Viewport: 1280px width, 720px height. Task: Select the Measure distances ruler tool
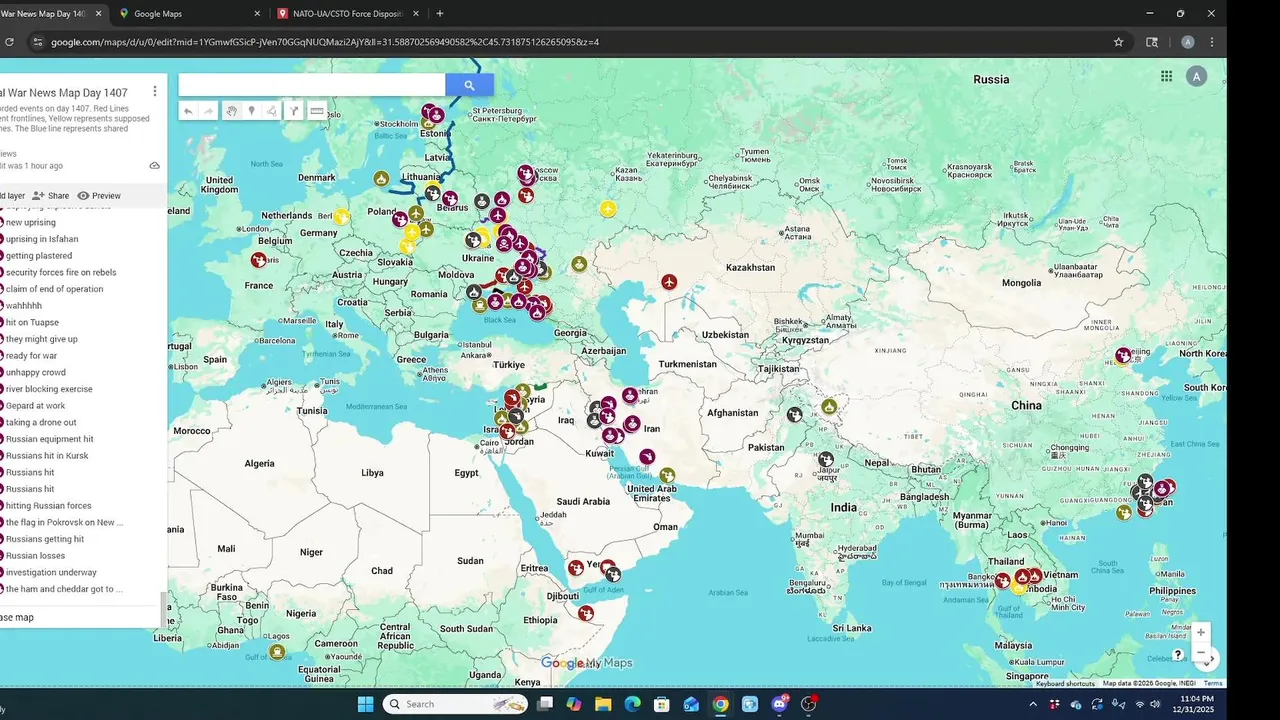click(317, 111)
